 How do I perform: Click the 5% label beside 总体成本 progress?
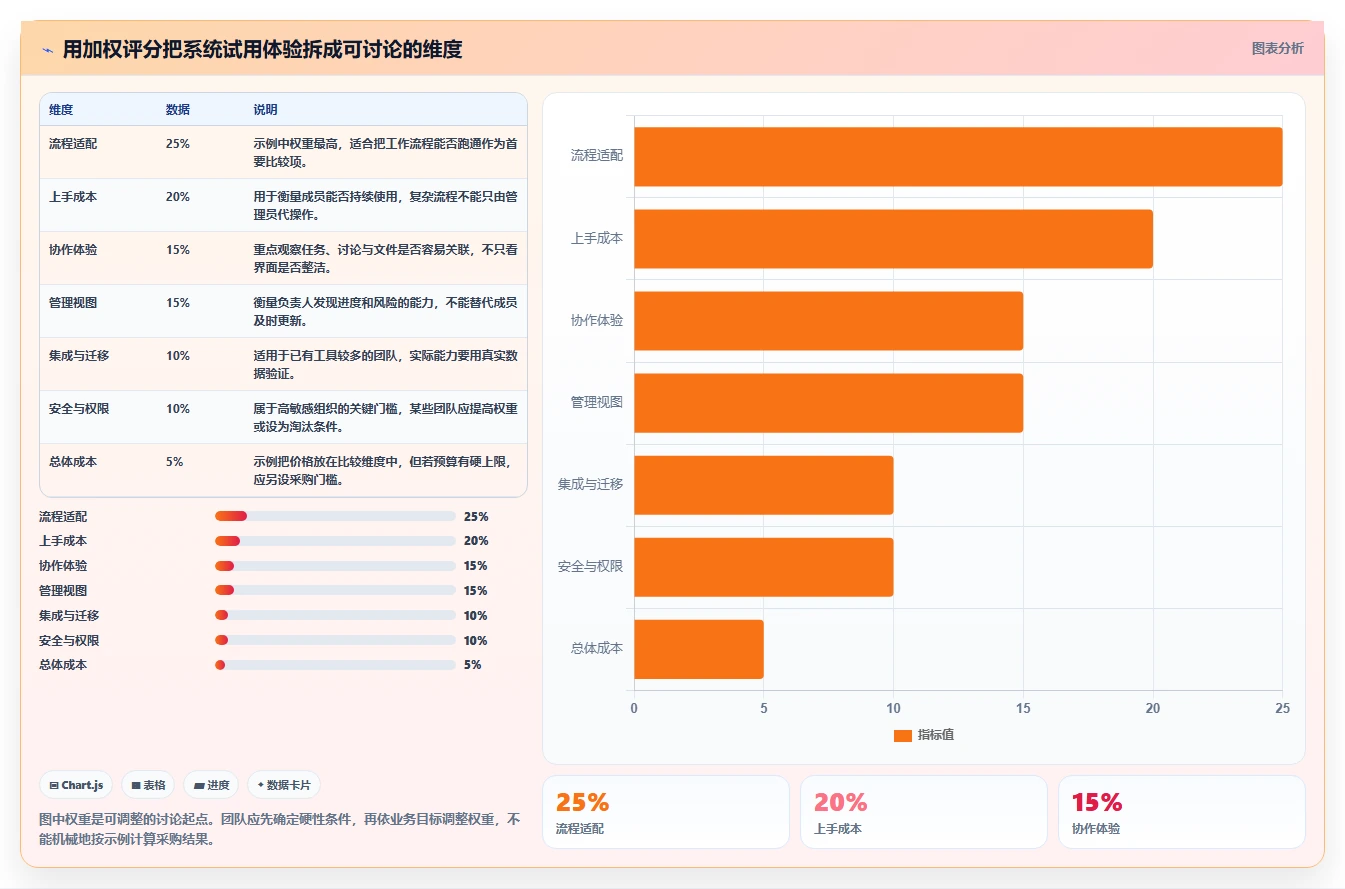click(x=472, y=665)
